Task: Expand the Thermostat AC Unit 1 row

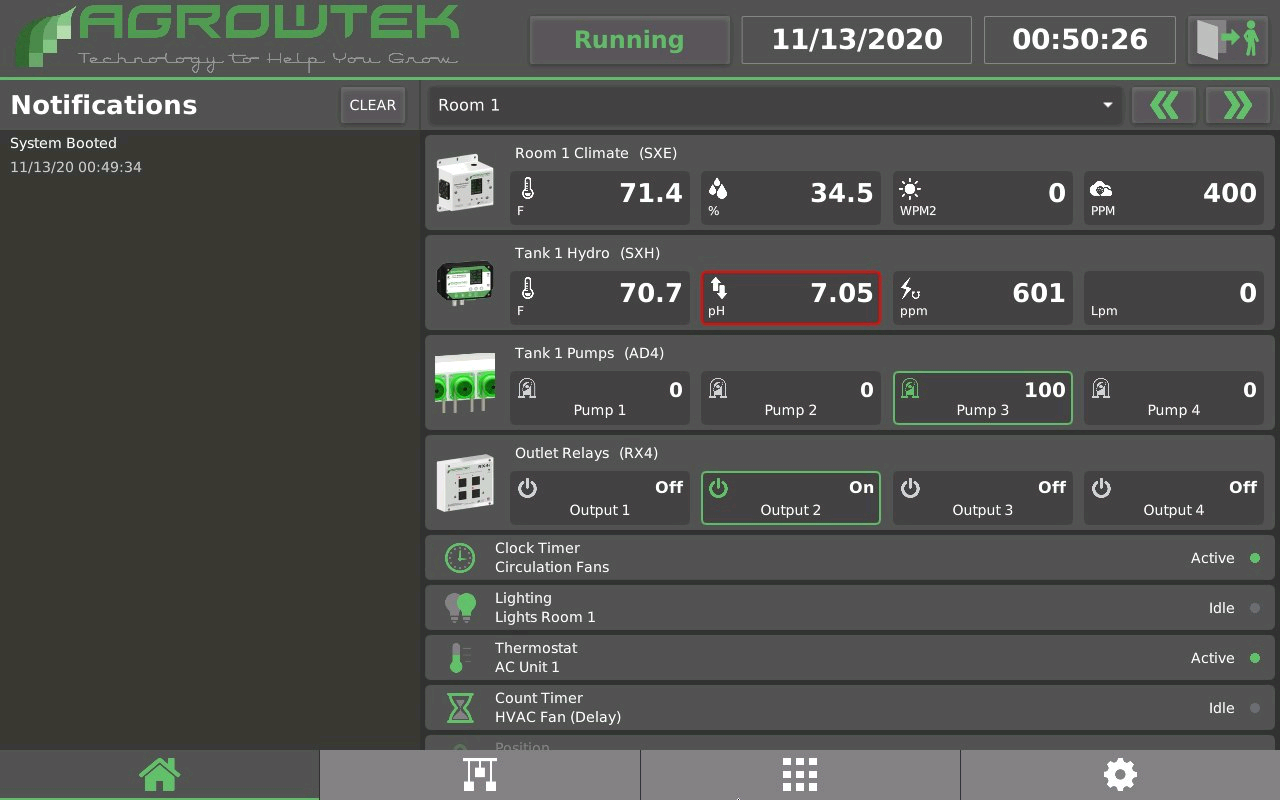Action: tap(849, 658)
